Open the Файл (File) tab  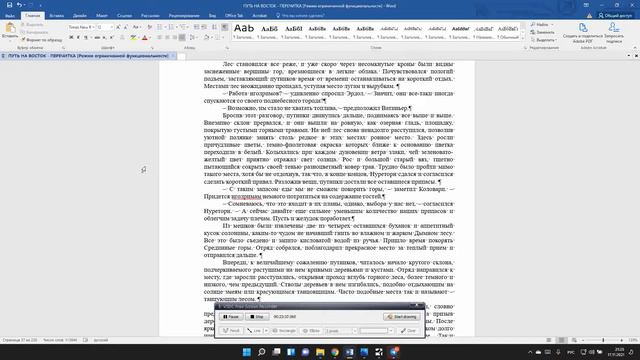(10, 16)
